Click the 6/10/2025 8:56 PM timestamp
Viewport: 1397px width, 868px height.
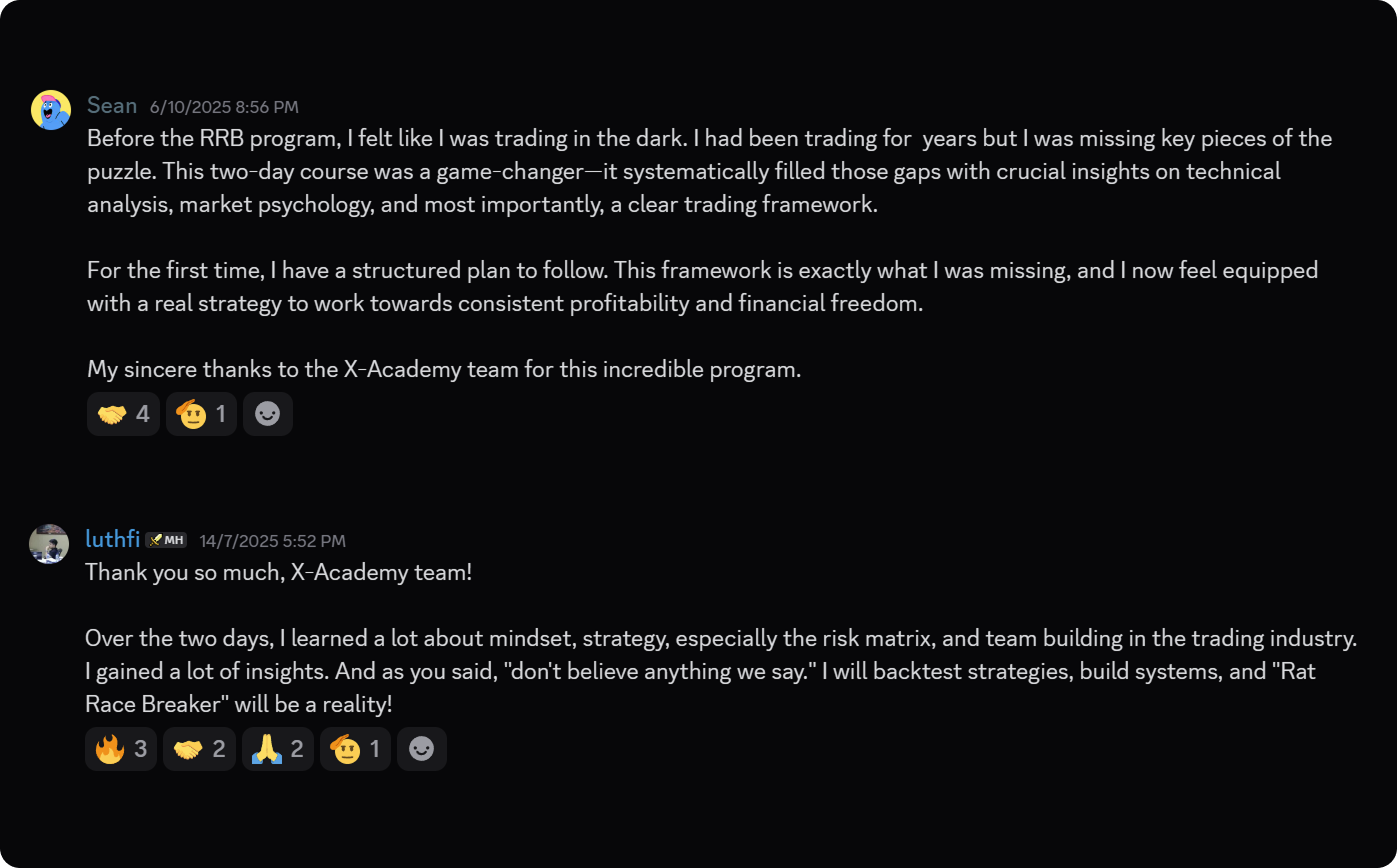[224, 107]
